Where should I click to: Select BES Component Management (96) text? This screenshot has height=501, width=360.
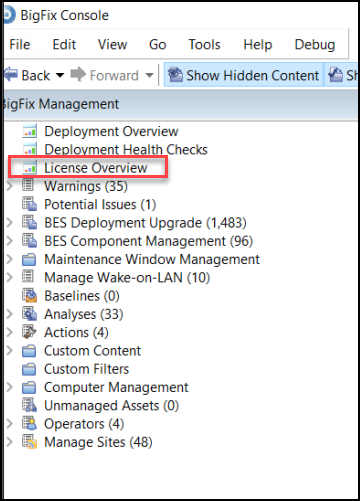[148, 241]
